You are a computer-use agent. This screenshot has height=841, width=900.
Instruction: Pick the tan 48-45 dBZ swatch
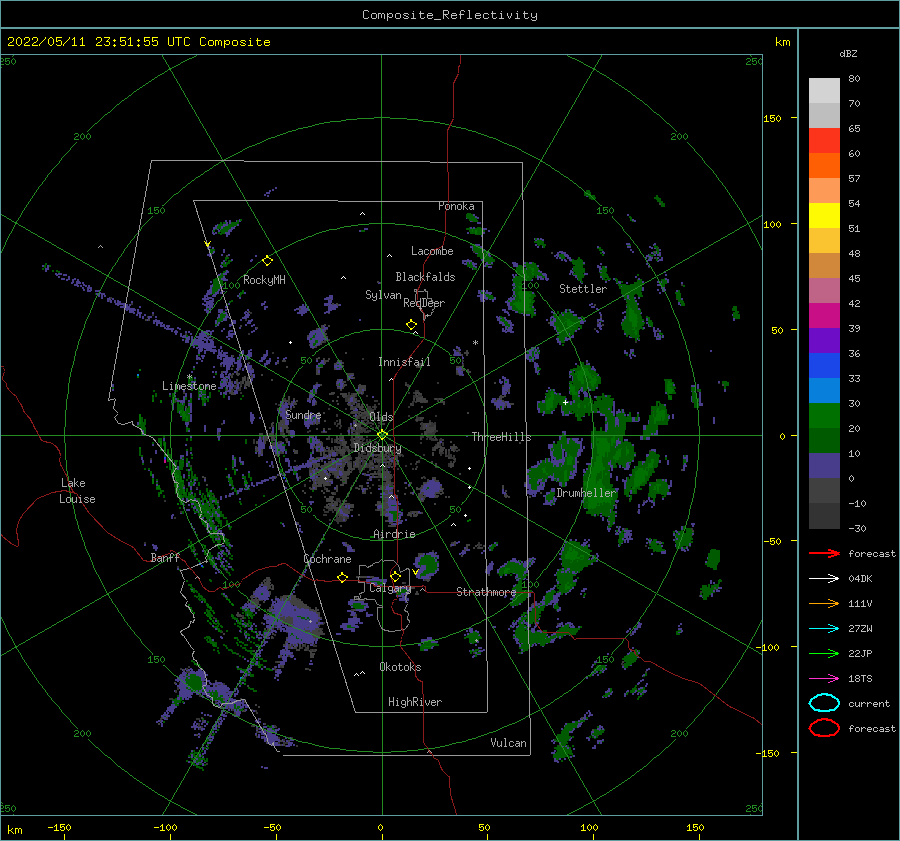(x=824, y=265)
